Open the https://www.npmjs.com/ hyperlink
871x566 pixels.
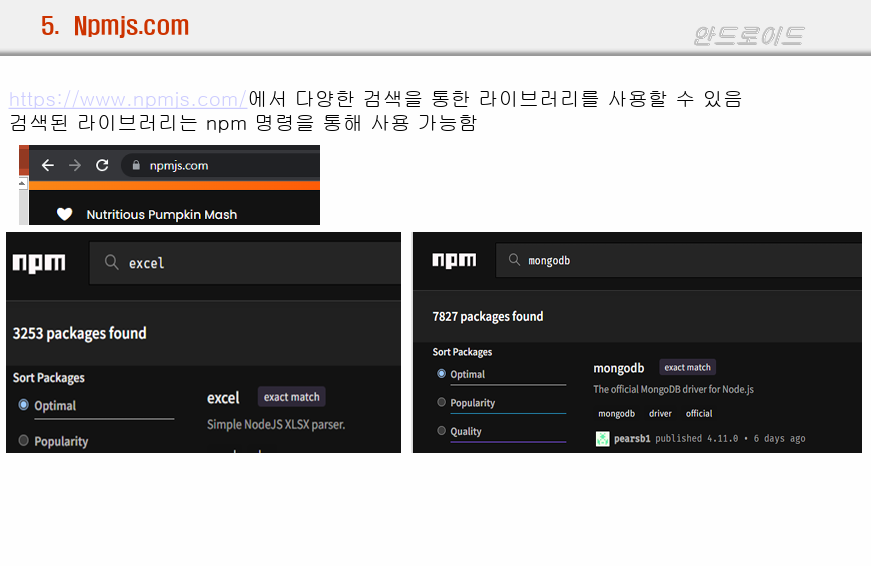(128, 99)
